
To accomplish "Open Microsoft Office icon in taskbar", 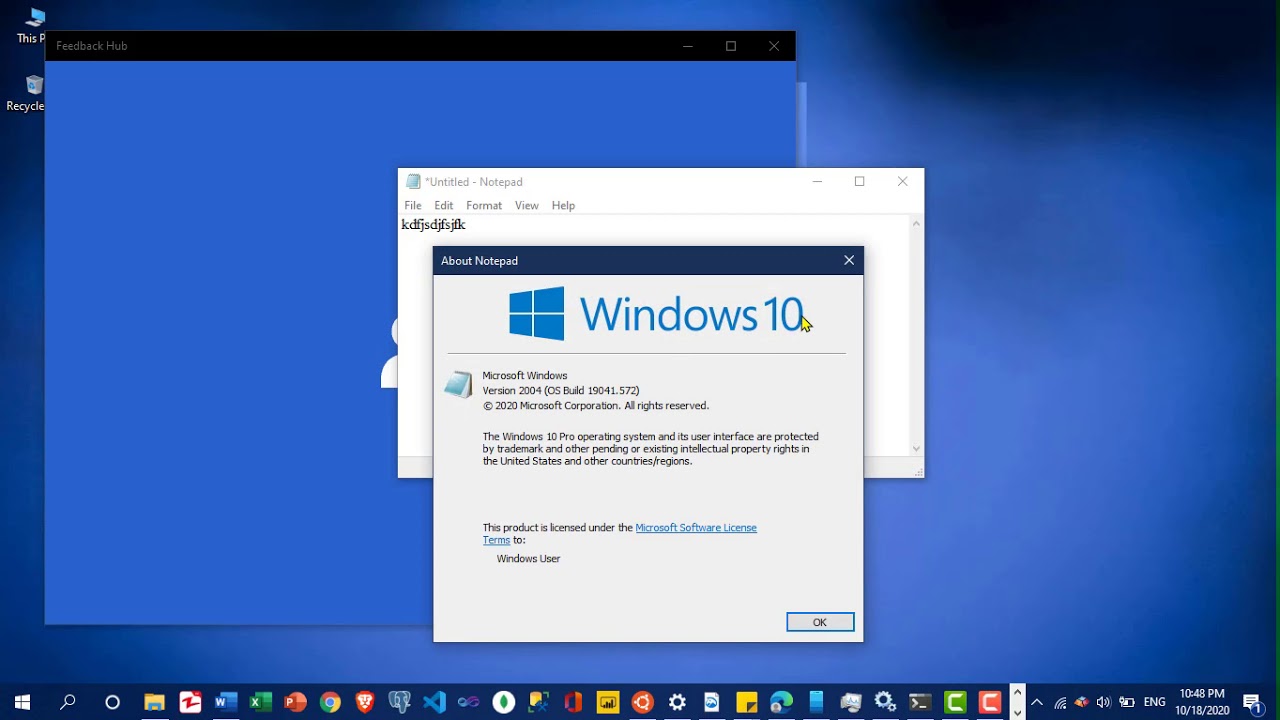I will (x=573, y=702).
